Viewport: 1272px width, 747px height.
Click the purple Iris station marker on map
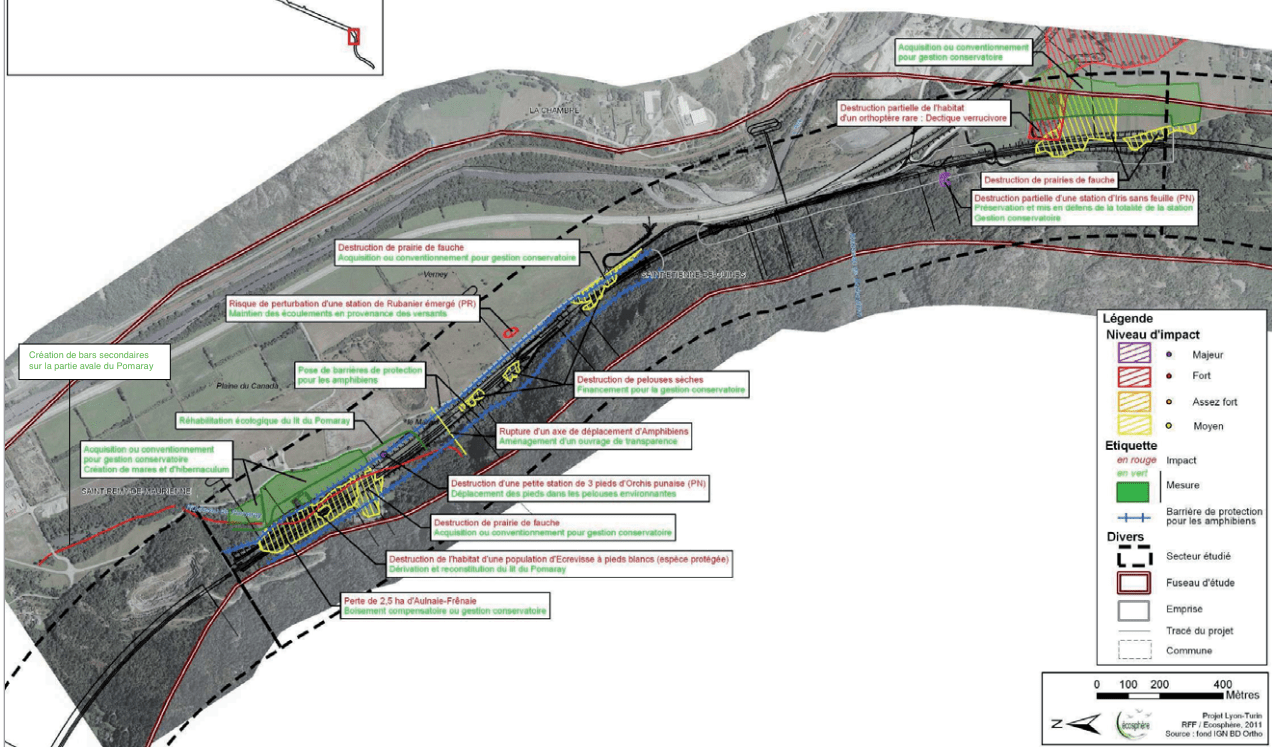pyautogui.click(x=944, y=179)
